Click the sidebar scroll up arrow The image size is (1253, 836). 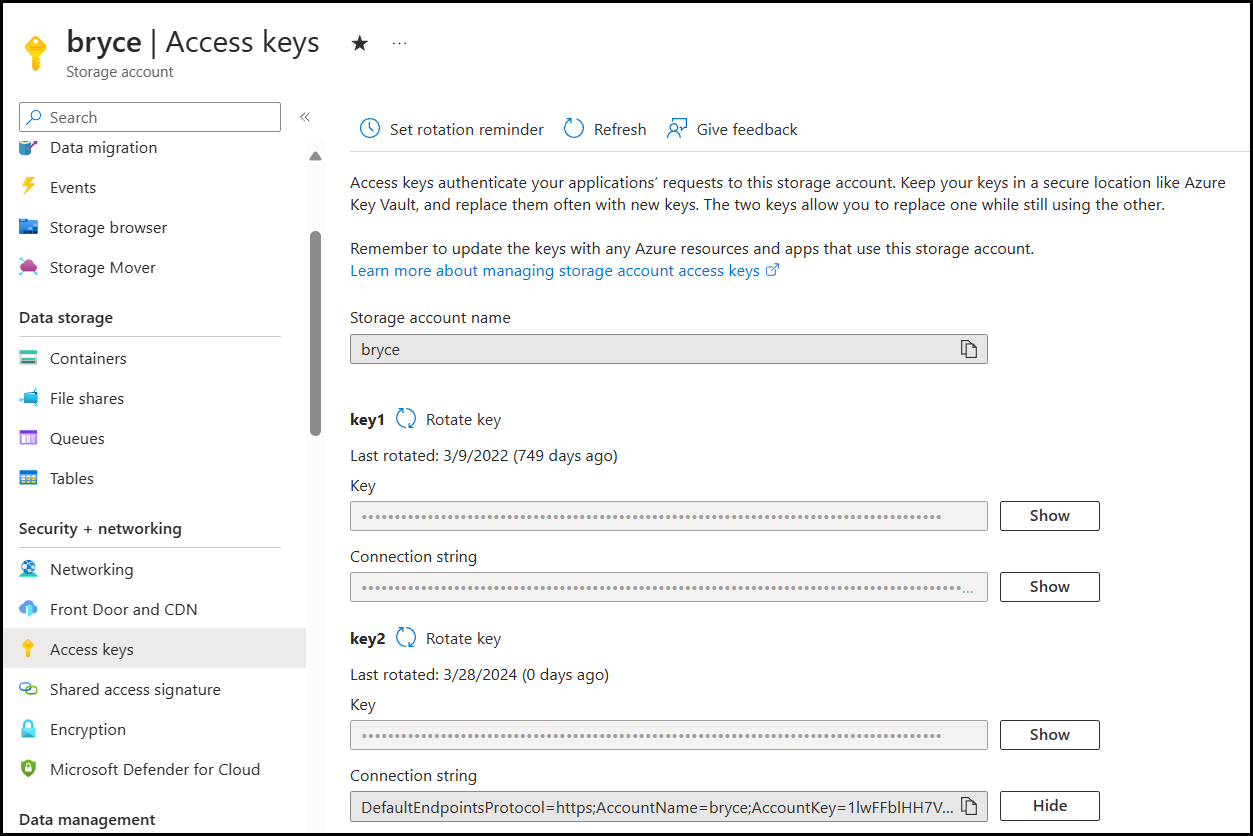pyautogui.click(x=316, y=156)
